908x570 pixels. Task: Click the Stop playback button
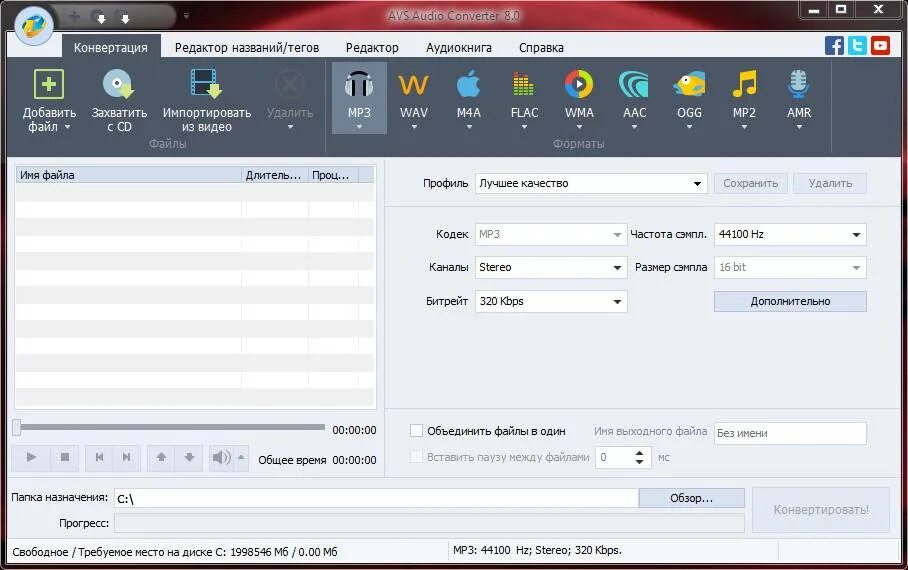tap(65, 458)
